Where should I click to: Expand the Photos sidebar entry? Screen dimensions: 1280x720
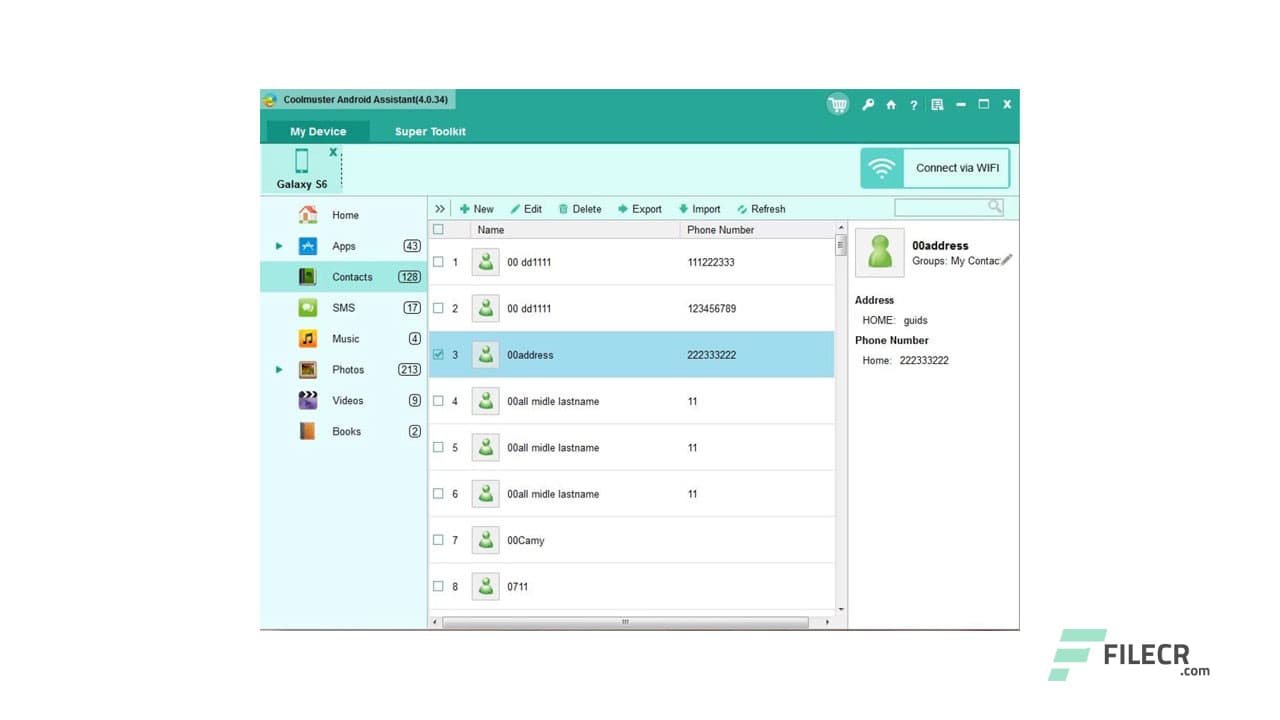point(279,369)
